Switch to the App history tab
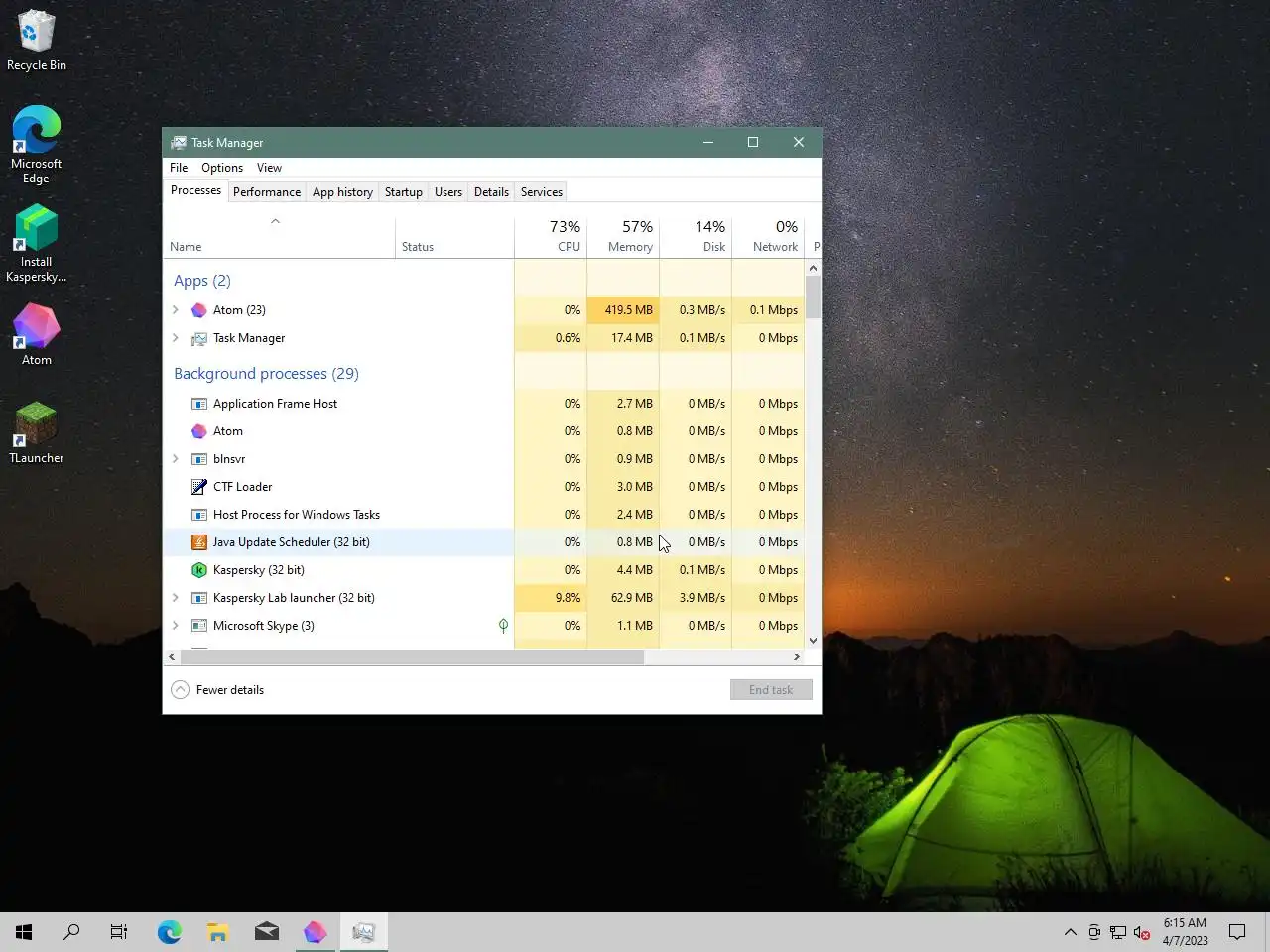 pyautogui.click(x=342, y=192)
